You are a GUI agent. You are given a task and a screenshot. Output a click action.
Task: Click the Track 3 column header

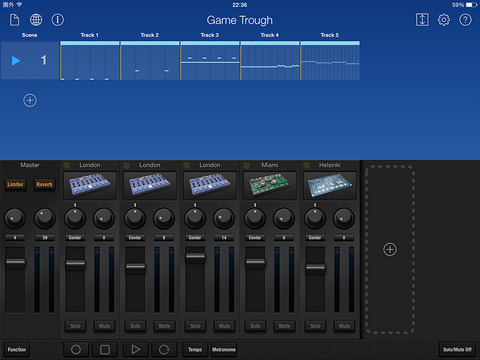click(210, 35)
